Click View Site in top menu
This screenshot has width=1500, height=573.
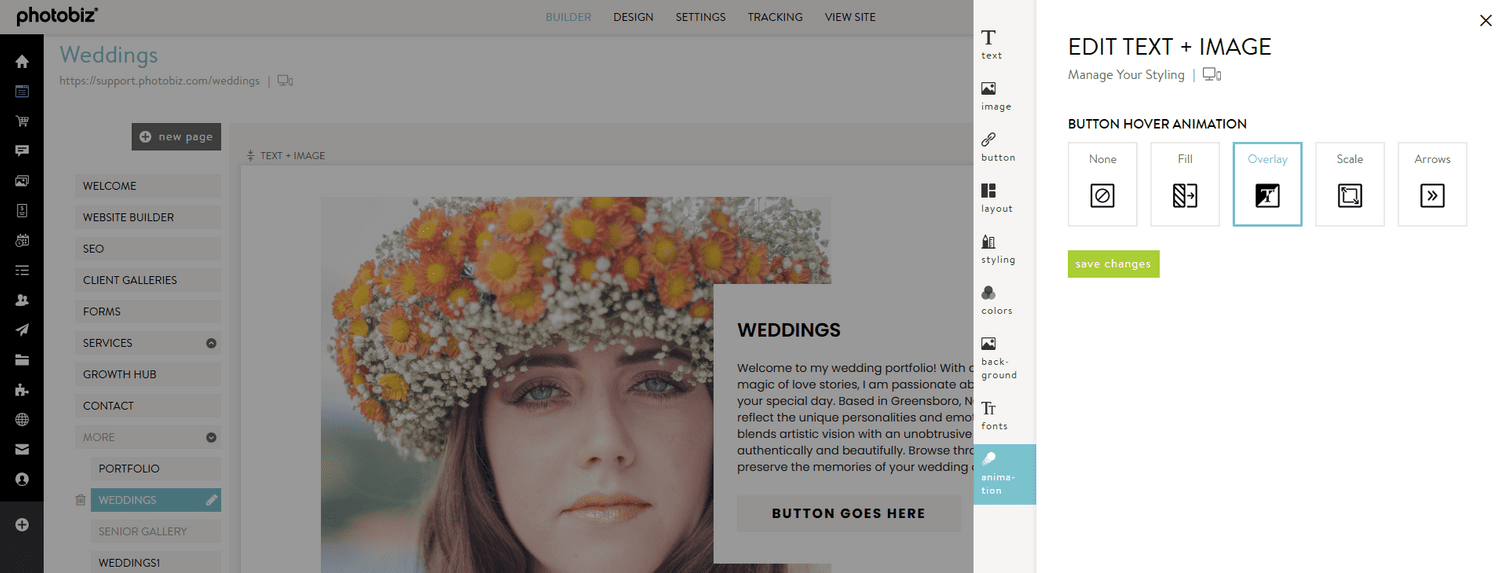click(850, 17)
